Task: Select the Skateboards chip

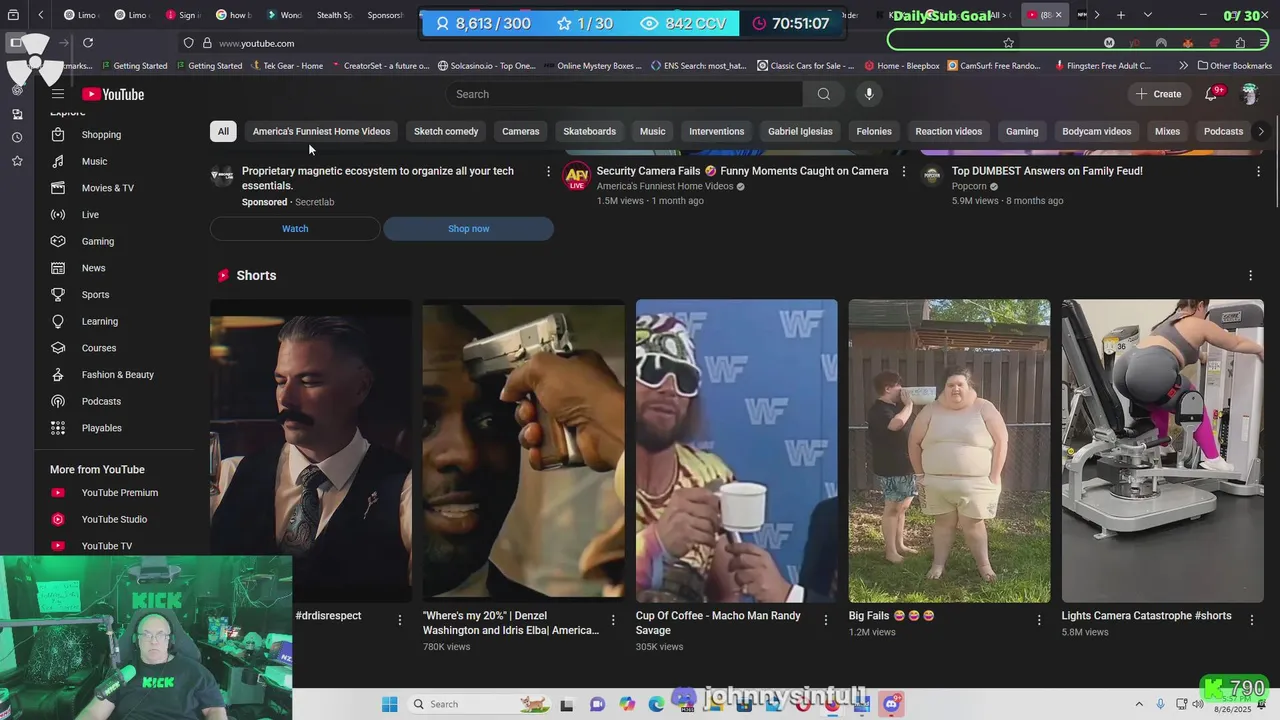Action: [589, 131]
